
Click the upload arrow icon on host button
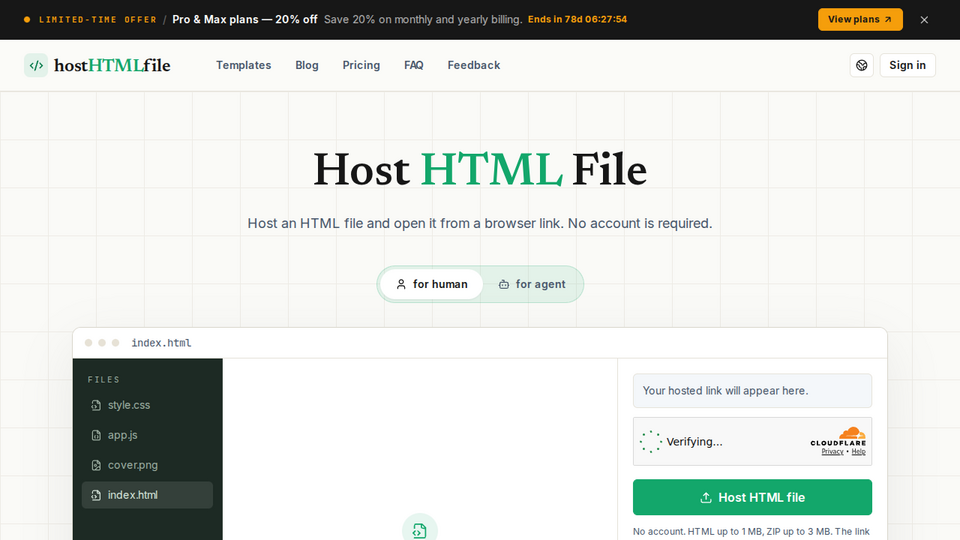click(x=706, y=498)
